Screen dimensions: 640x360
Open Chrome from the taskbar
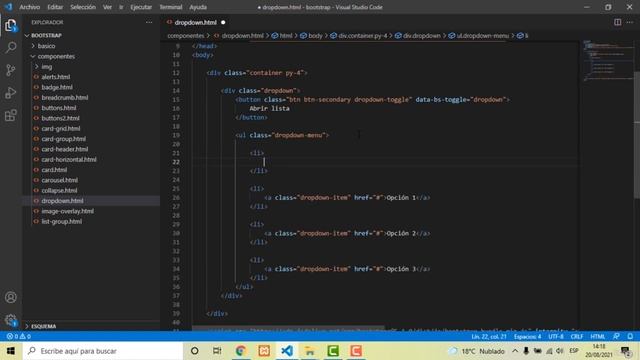(x=240, y=351)
